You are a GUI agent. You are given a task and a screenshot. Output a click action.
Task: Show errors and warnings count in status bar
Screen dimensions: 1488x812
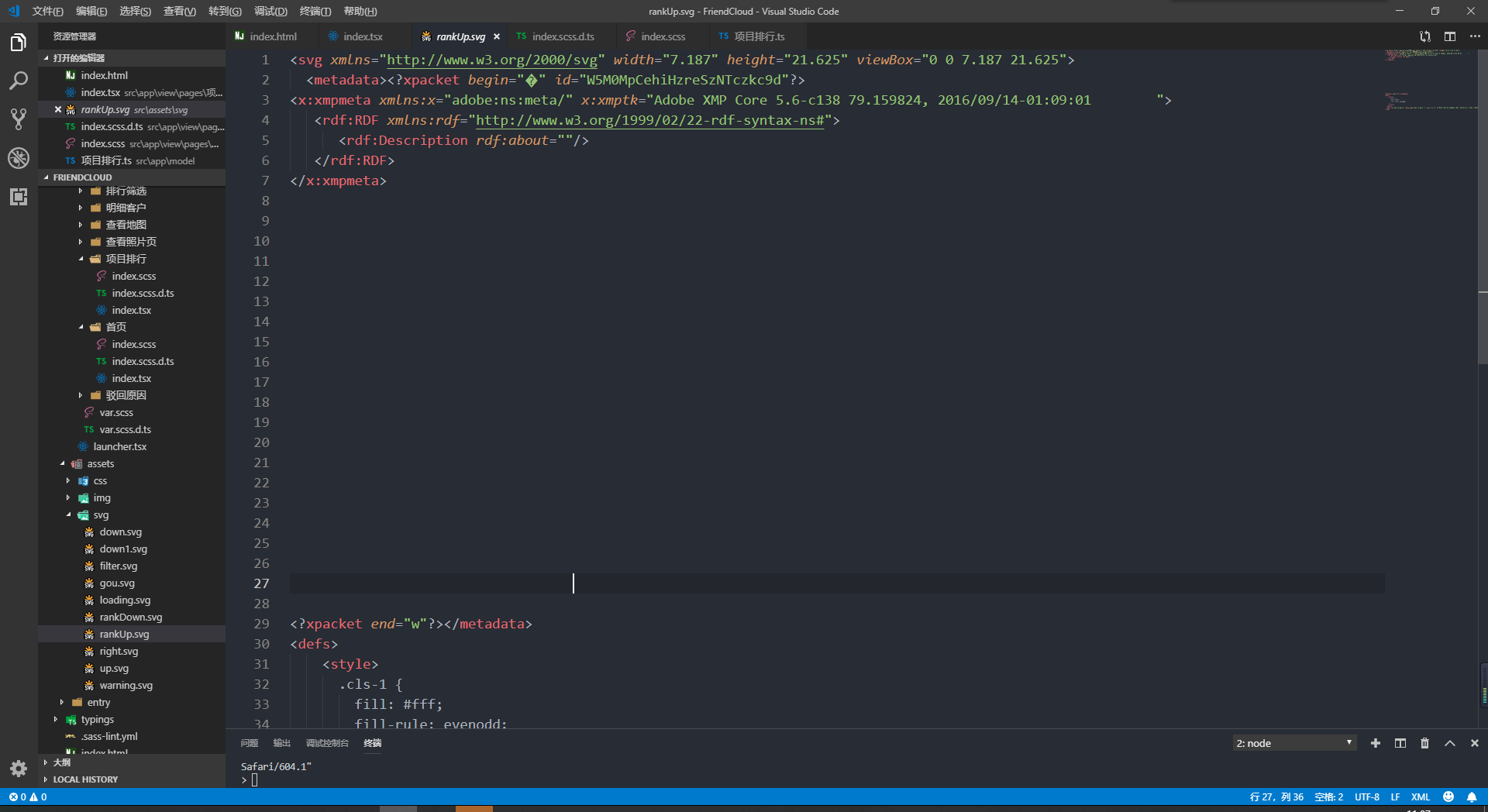[28, 797]
